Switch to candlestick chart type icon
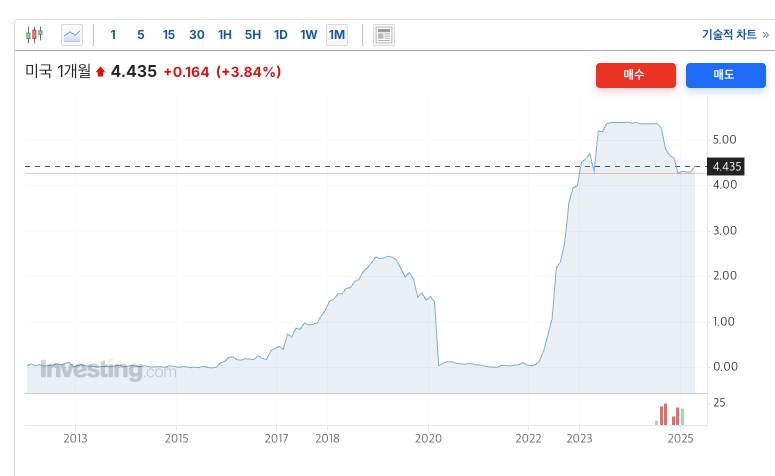Image resolution: width=775 pixels, height=476 pixels. (x=34, y=35)
